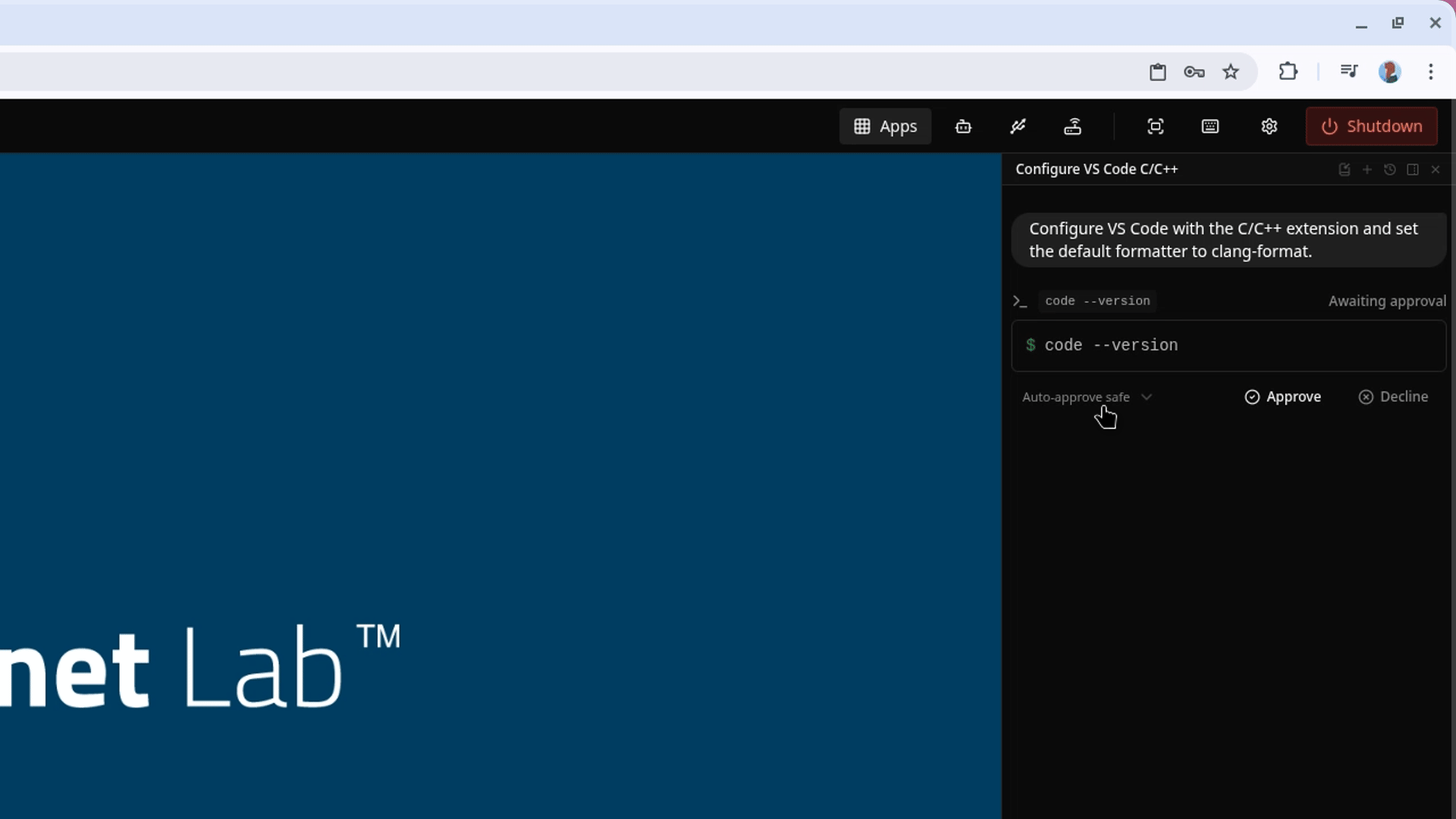1456x819 pixels.
Task: Open chat history clock icon
Action: pos(1389,170)
